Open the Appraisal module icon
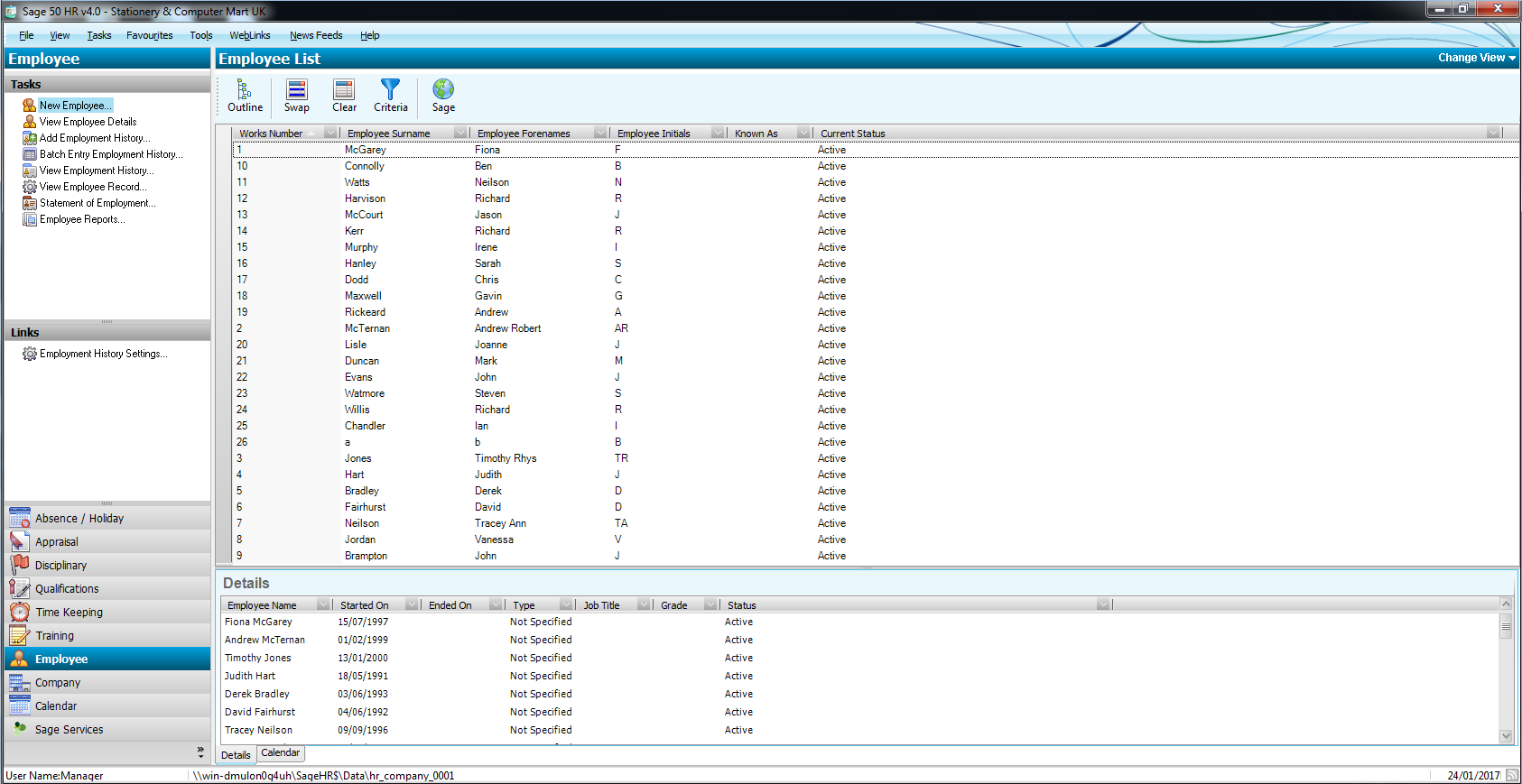 [x=19, y=541]
